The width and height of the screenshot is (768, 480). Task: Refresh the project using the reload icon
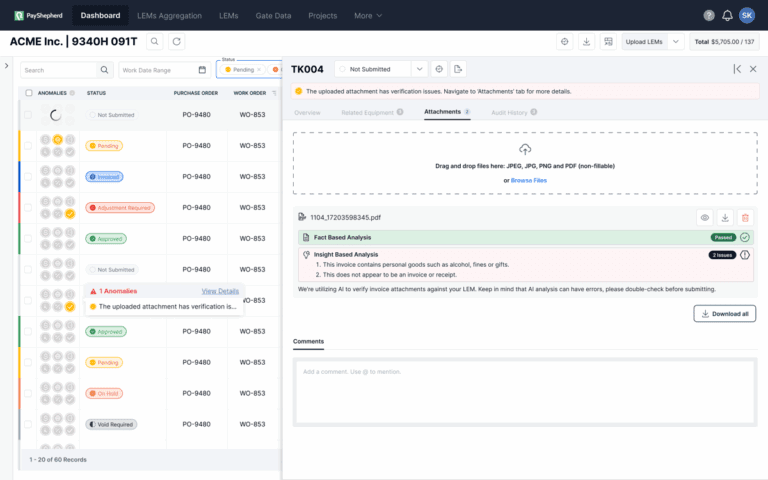177,42
